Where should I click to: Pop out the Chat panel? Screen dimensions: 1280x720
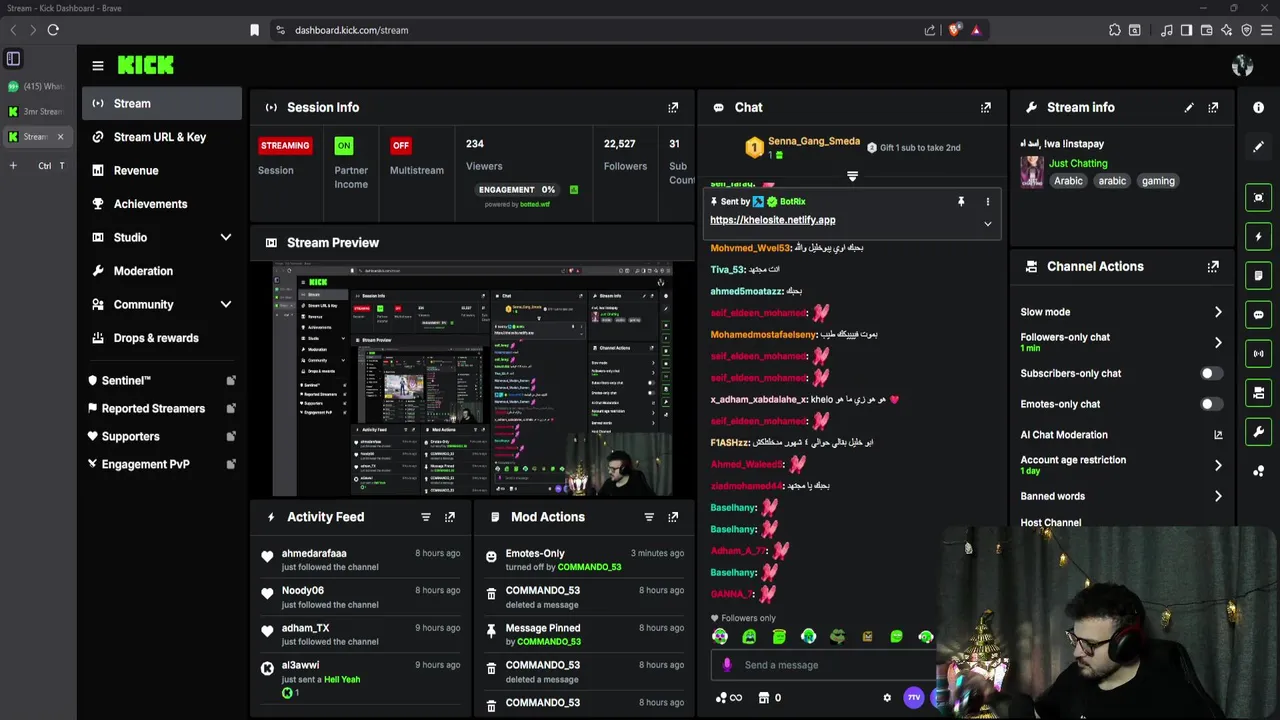986,107
